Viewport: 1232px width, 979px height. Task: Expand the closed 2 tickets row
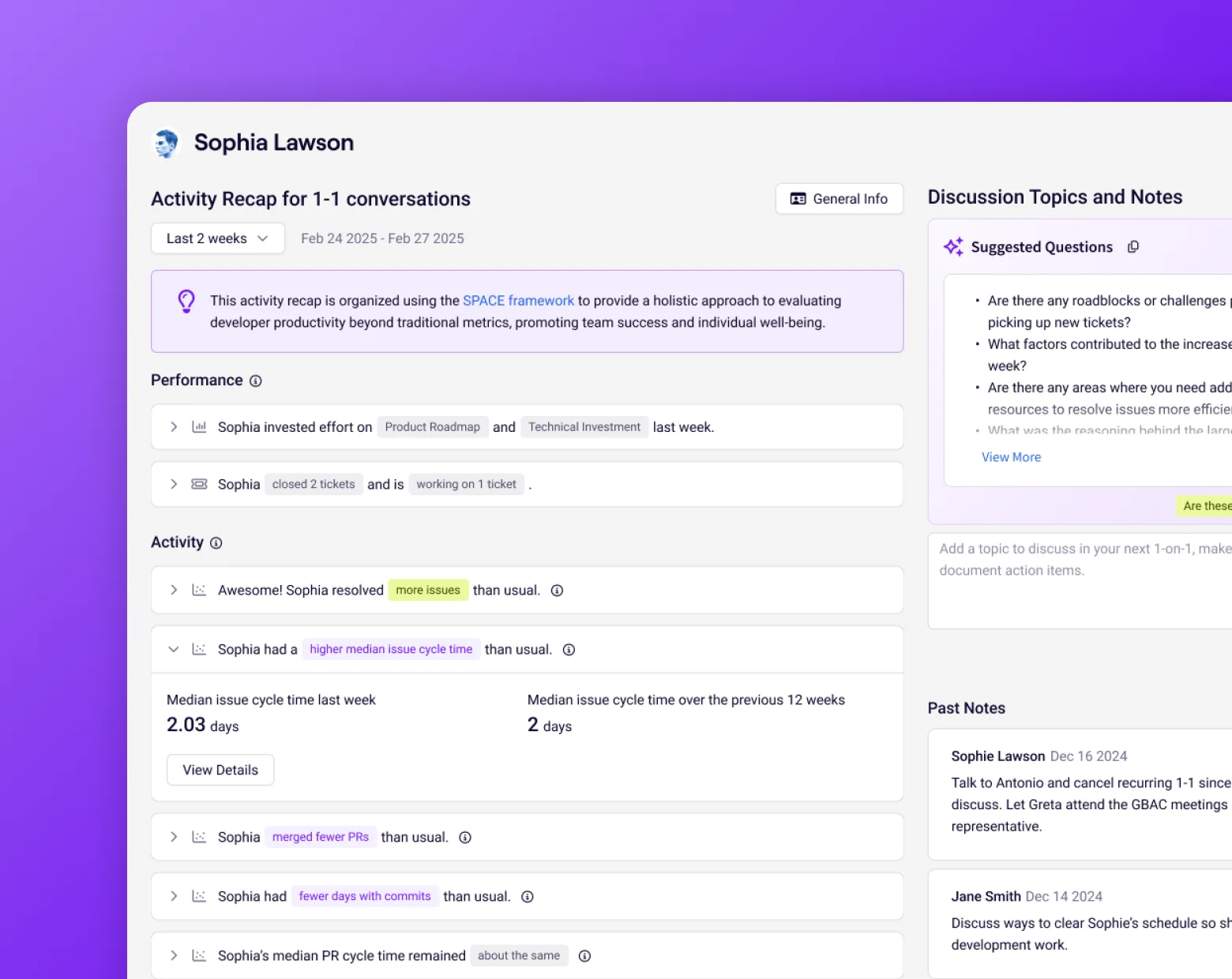pyautogui.click(x=174, y=484)
